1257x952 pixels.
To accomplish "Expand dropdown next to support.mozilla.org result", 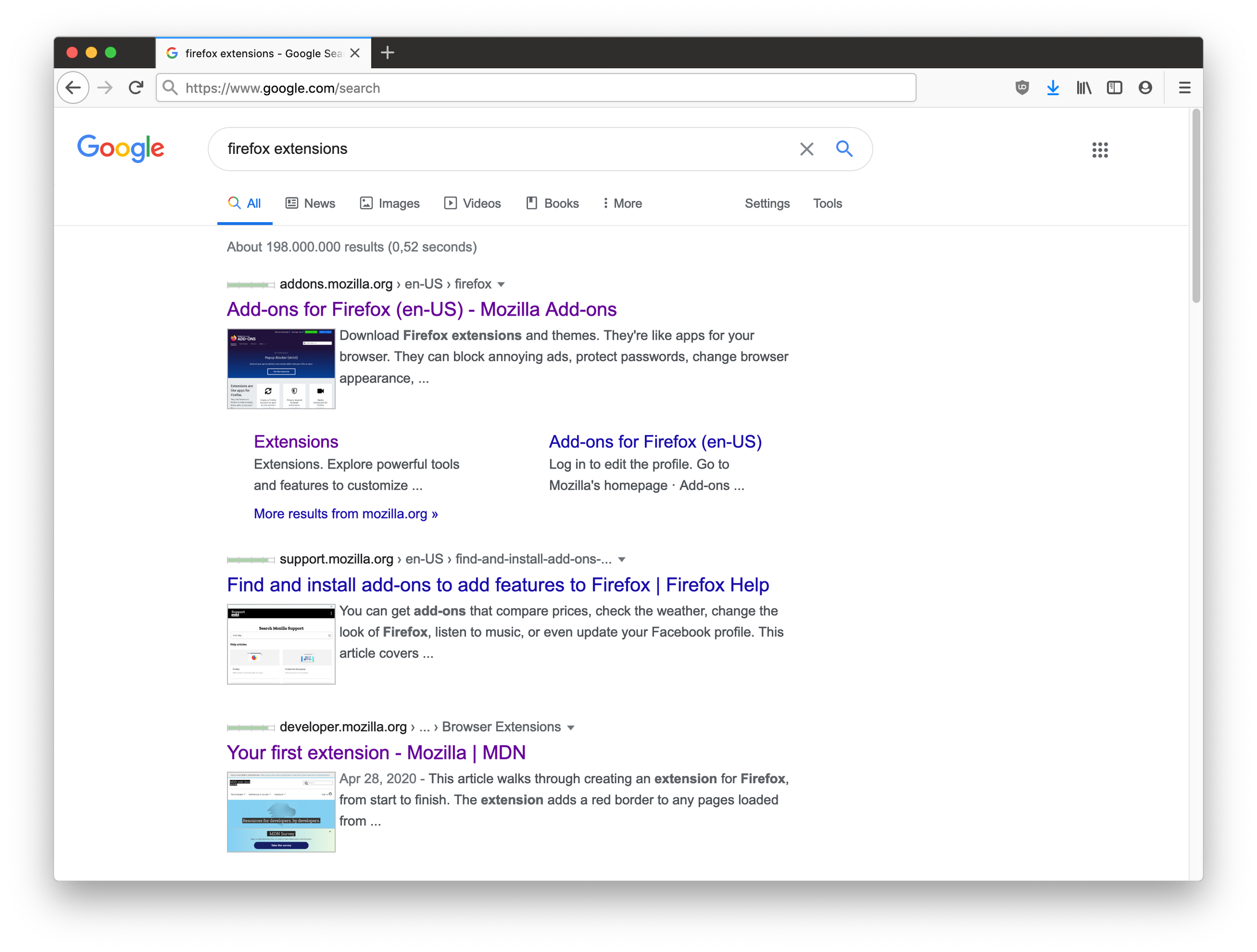I will [622, 560].
